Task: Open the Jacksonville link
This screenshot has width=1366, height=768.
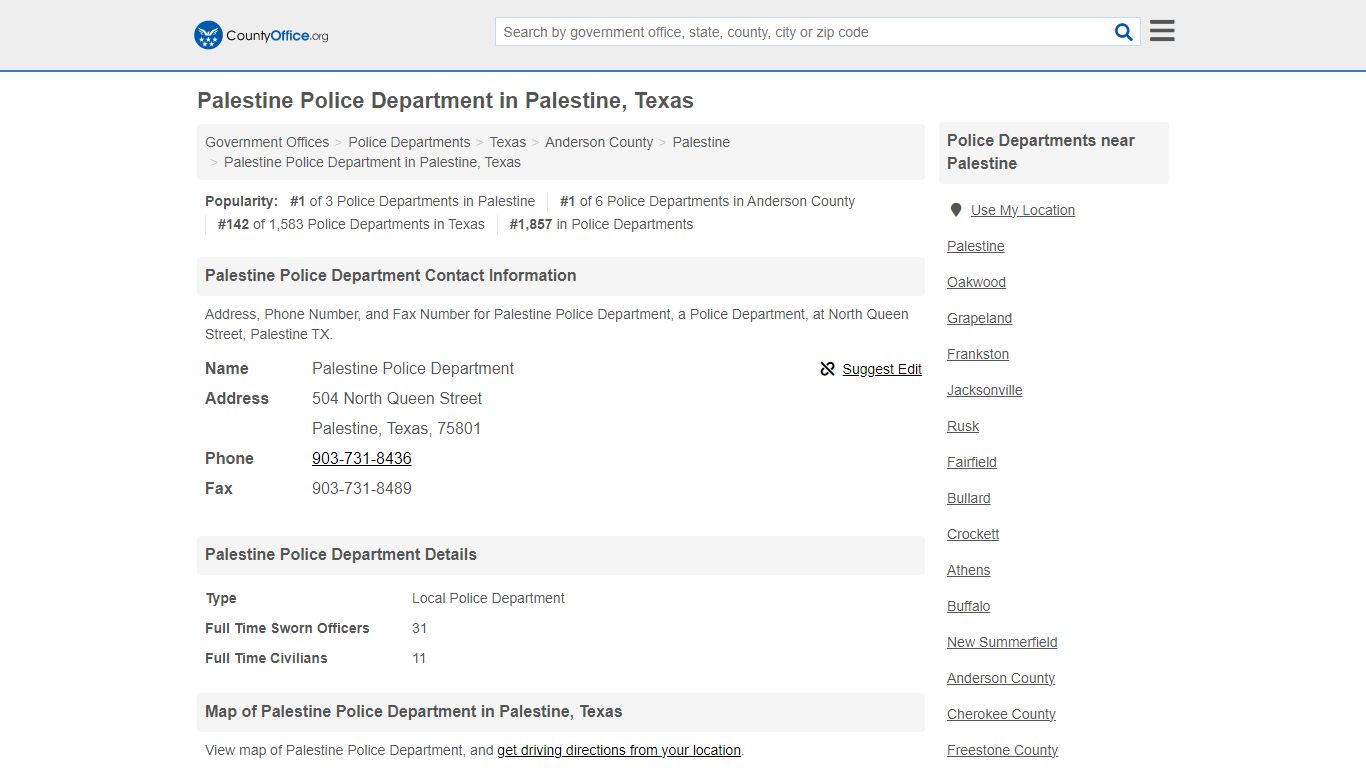Action: pos(984,390)
